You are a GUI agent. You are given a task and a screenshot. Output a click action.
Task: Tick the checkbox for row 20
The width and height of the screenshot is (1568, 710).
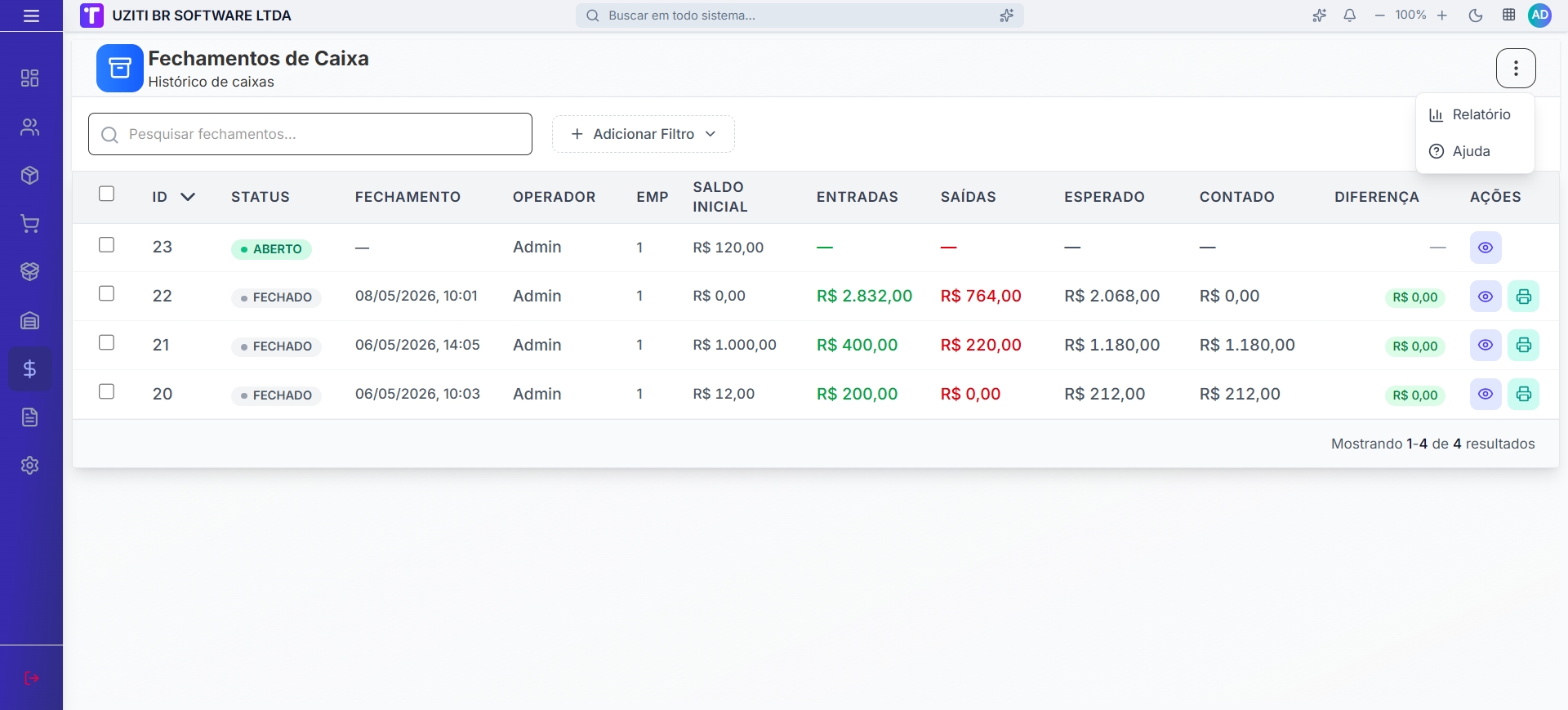[x=106, y=391]
